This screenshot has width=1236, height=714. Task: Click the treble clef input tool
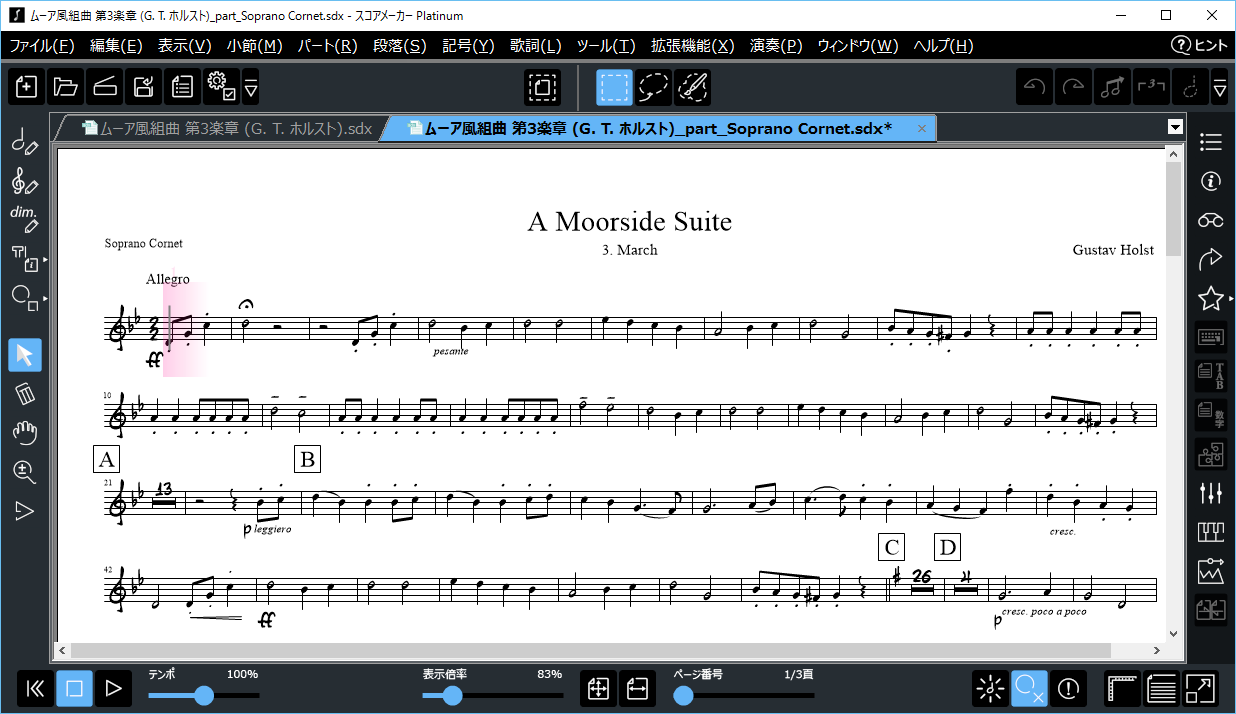pyautogui.click(x=25, y=182)
